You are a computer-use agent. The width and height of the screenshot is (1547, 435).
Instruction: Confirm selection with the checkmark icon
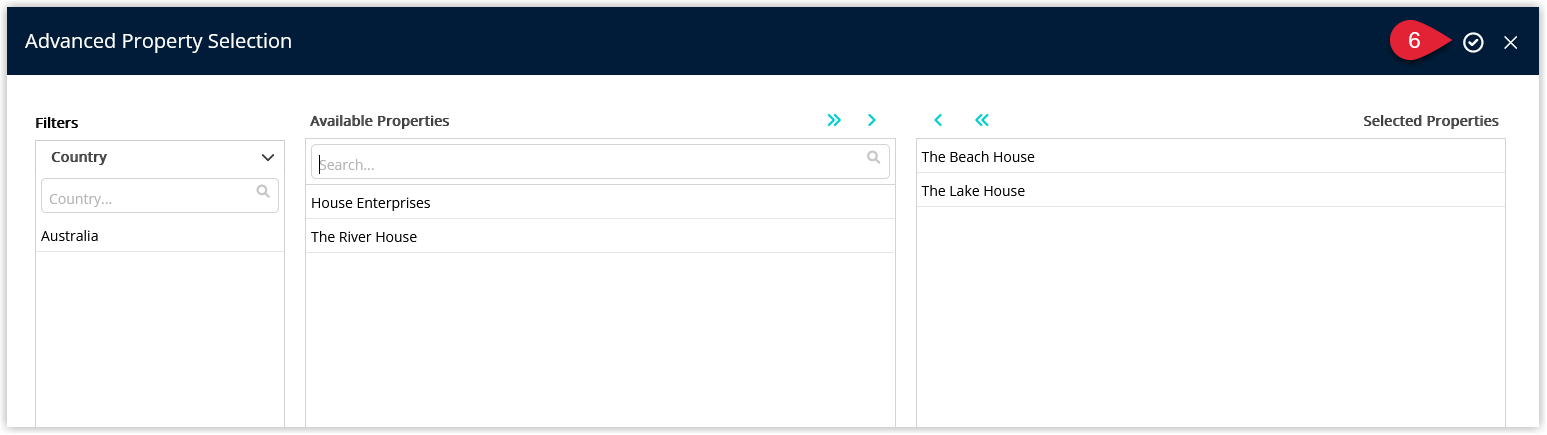(1473, 42)
